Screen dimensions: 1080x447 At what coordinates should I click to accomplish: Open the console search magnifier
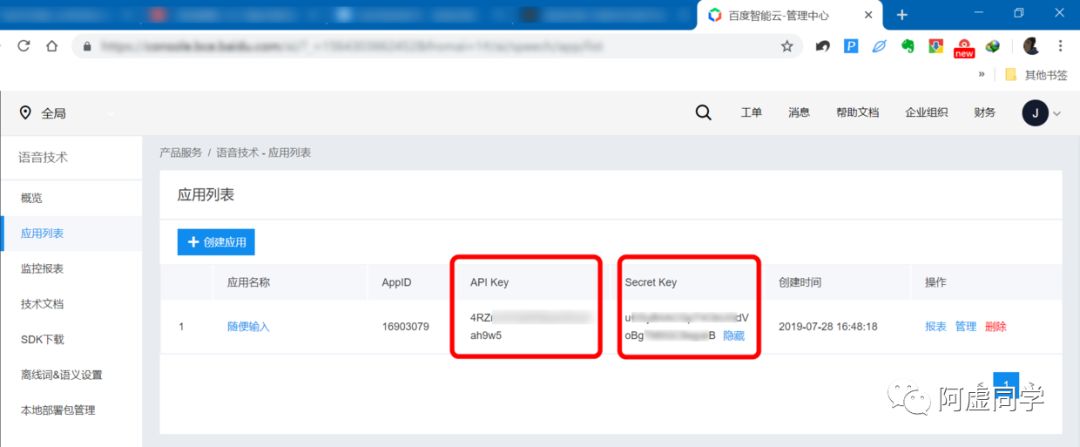(703, 112)
